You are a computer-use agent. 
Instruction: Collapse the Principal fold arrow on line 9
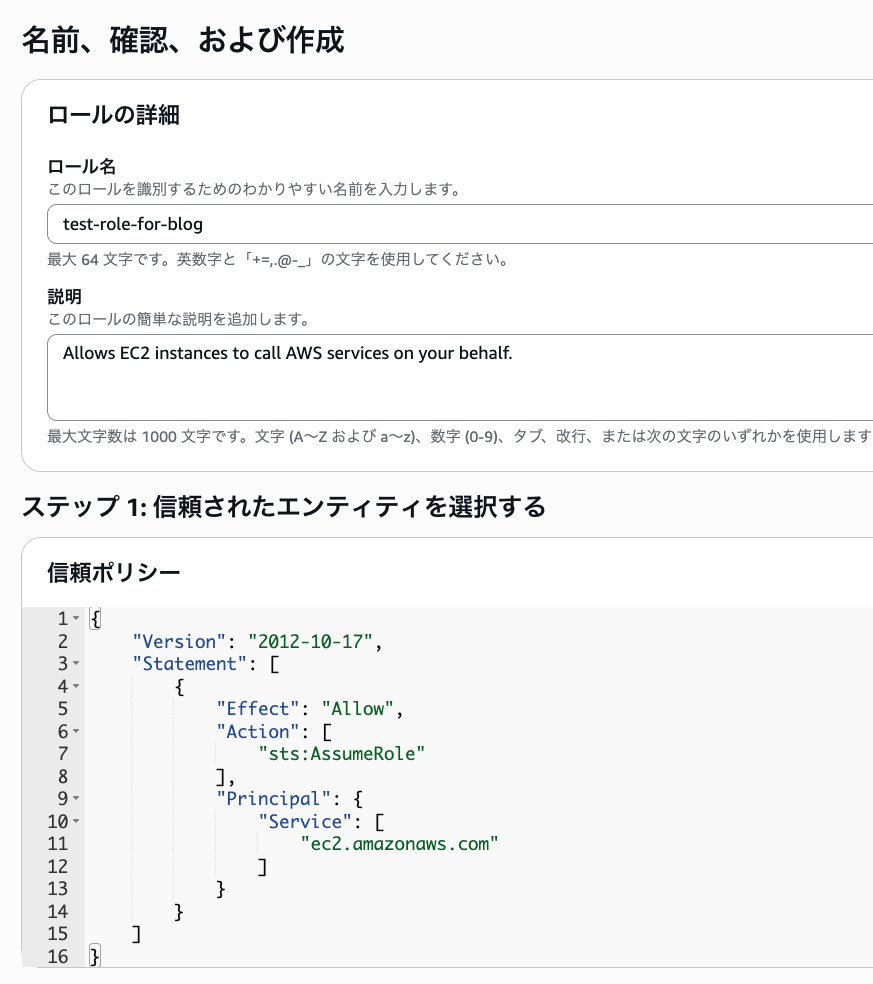76,798
